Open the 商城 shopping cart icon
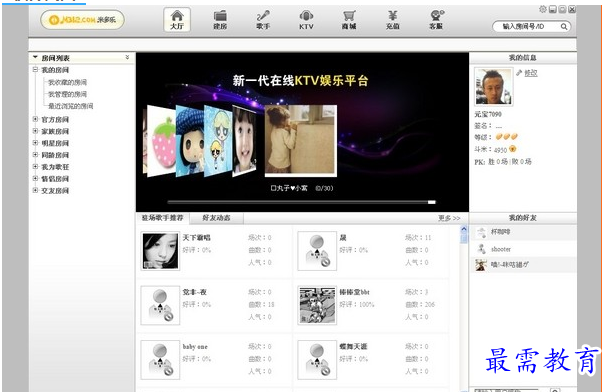Screen dimensions: 607x392 point(349,20)
